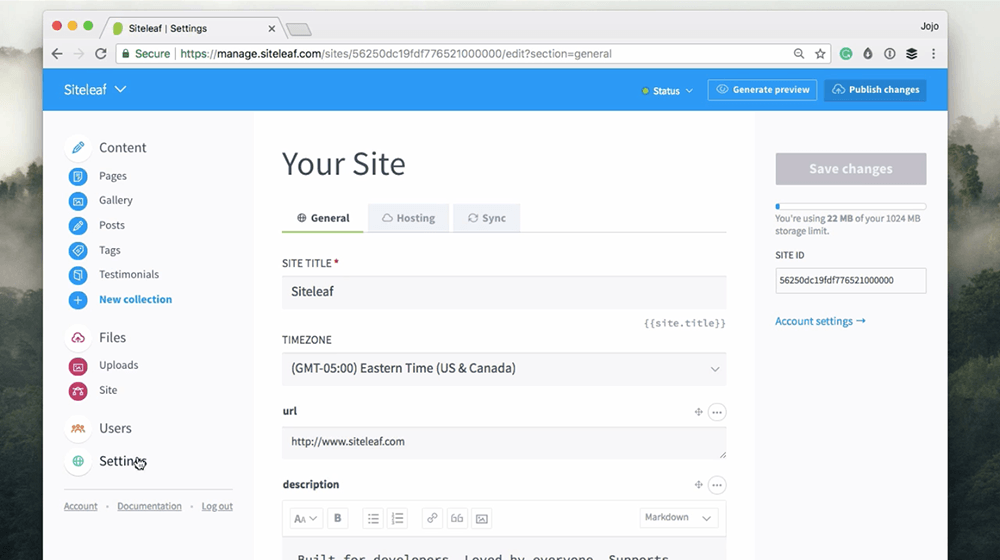Click the storage usage progress bar
This screenshot has width=1000, height=560.
pyautogui.click(x=851, y=207)
